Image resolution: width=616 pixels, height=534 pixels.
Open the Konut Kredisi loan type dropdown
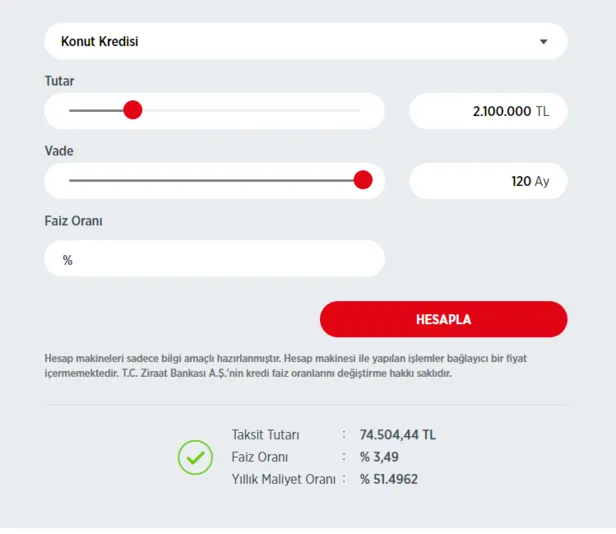(300, 42)
